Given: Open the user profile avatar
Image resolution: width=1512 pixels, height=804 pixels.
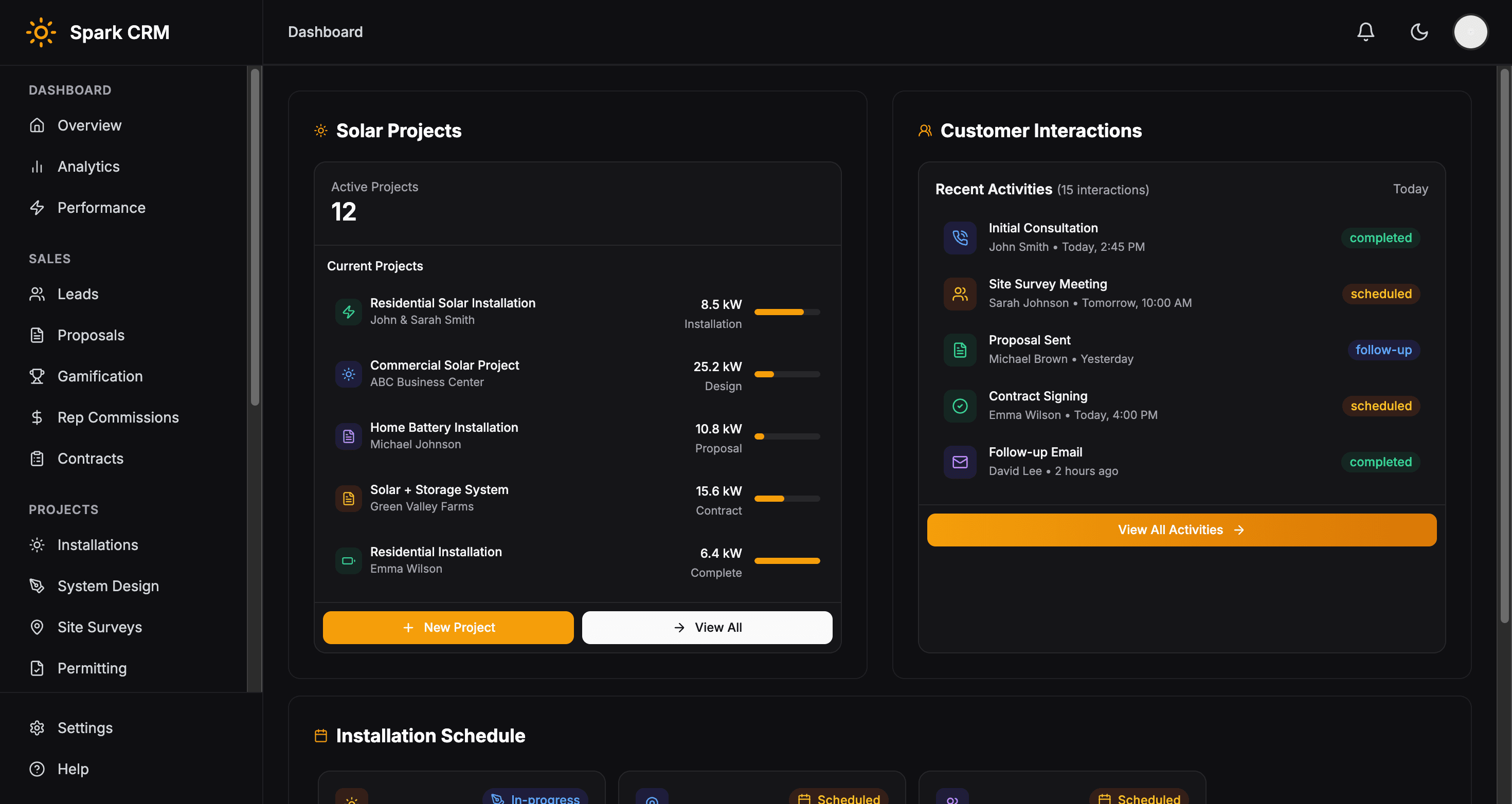Looking at the screenshot, I should click(x=1470, y=32).
